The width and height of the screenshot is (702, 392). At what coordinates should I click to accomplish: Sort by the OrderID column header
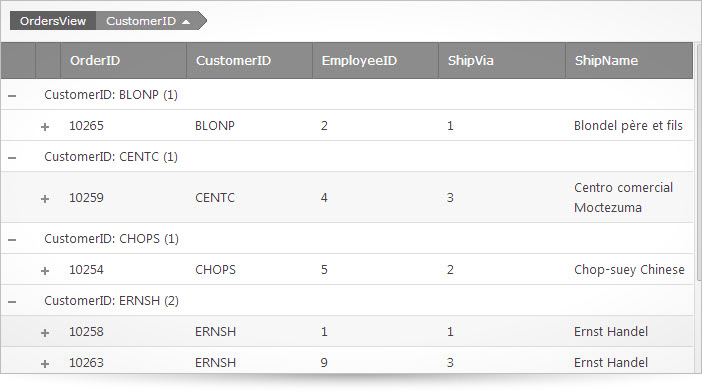tap(123, 60)
